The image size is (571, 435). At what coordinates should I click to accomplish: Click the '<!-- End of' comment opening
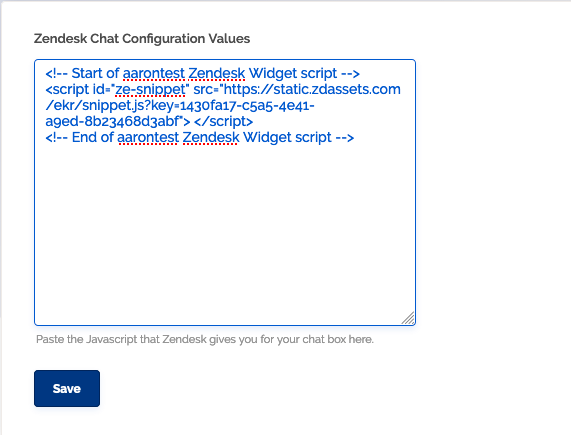pos(79,137)
